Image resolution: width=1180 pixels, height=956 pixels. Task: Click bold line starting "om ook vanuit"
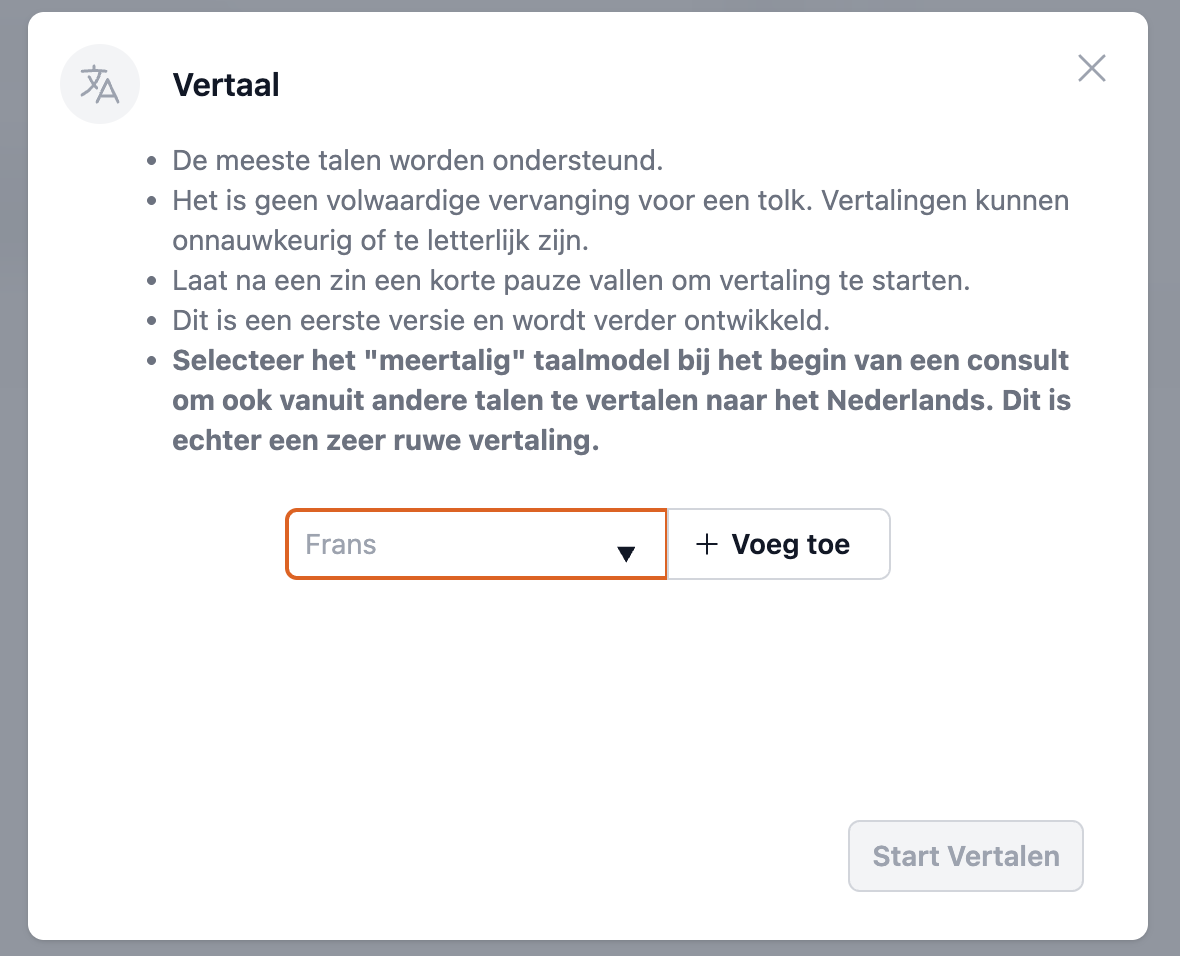tap(620, 400)
